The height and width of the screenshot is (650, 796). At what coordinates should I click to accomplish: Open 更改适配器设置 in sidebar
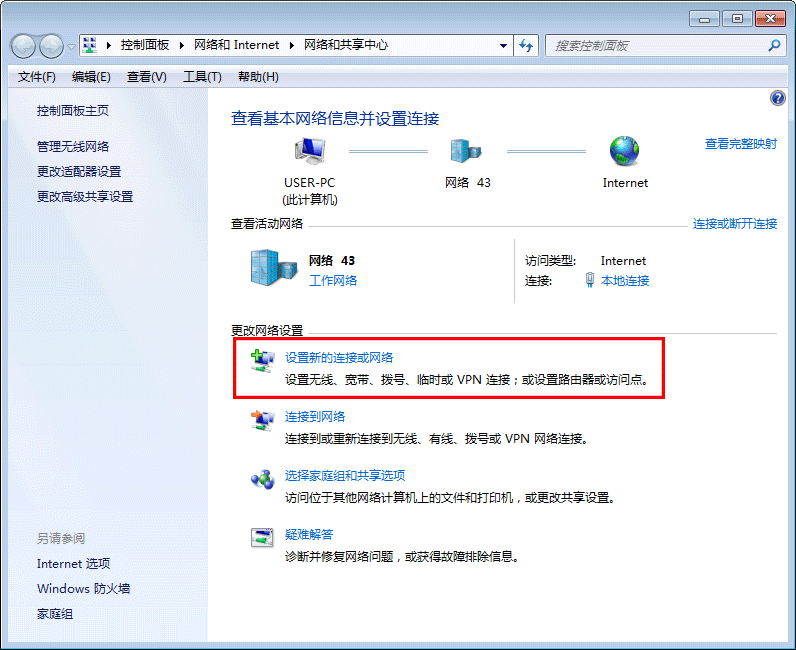(79, 172)
